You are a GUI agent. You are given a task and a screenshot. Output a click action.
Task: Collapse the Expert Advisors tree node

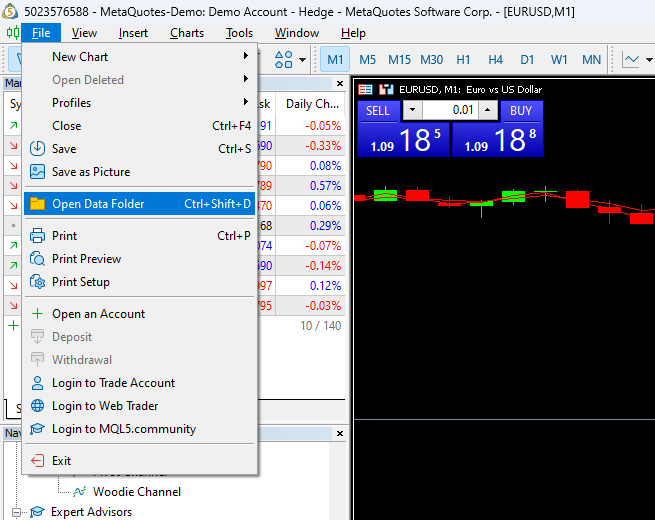pyautogui.click(x=16, y=512)
